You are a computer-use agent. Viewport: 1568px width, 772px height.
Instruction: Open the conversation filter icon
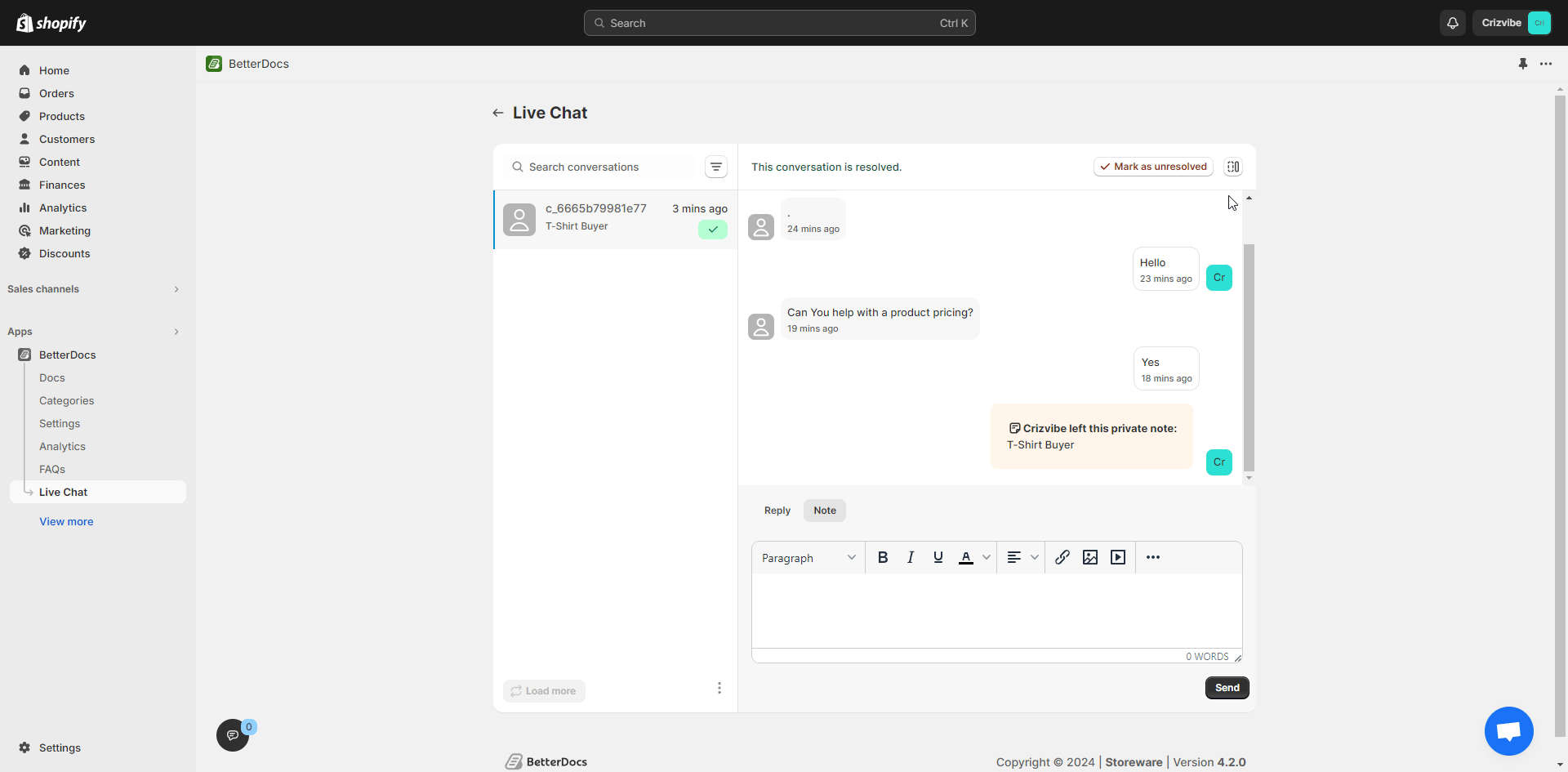(x=716, y=167)
